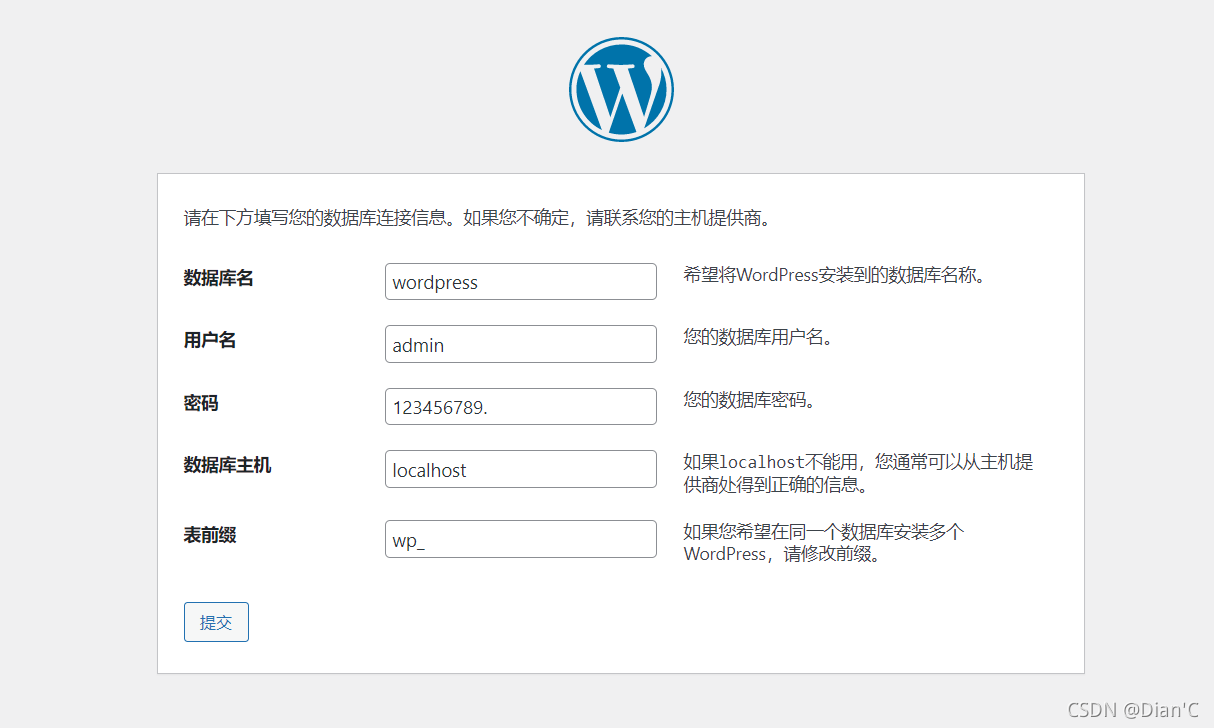Click the database host field containing localhost
Image resolution: width=1214 pixels, height=728 pixels.
click(521, 469)
